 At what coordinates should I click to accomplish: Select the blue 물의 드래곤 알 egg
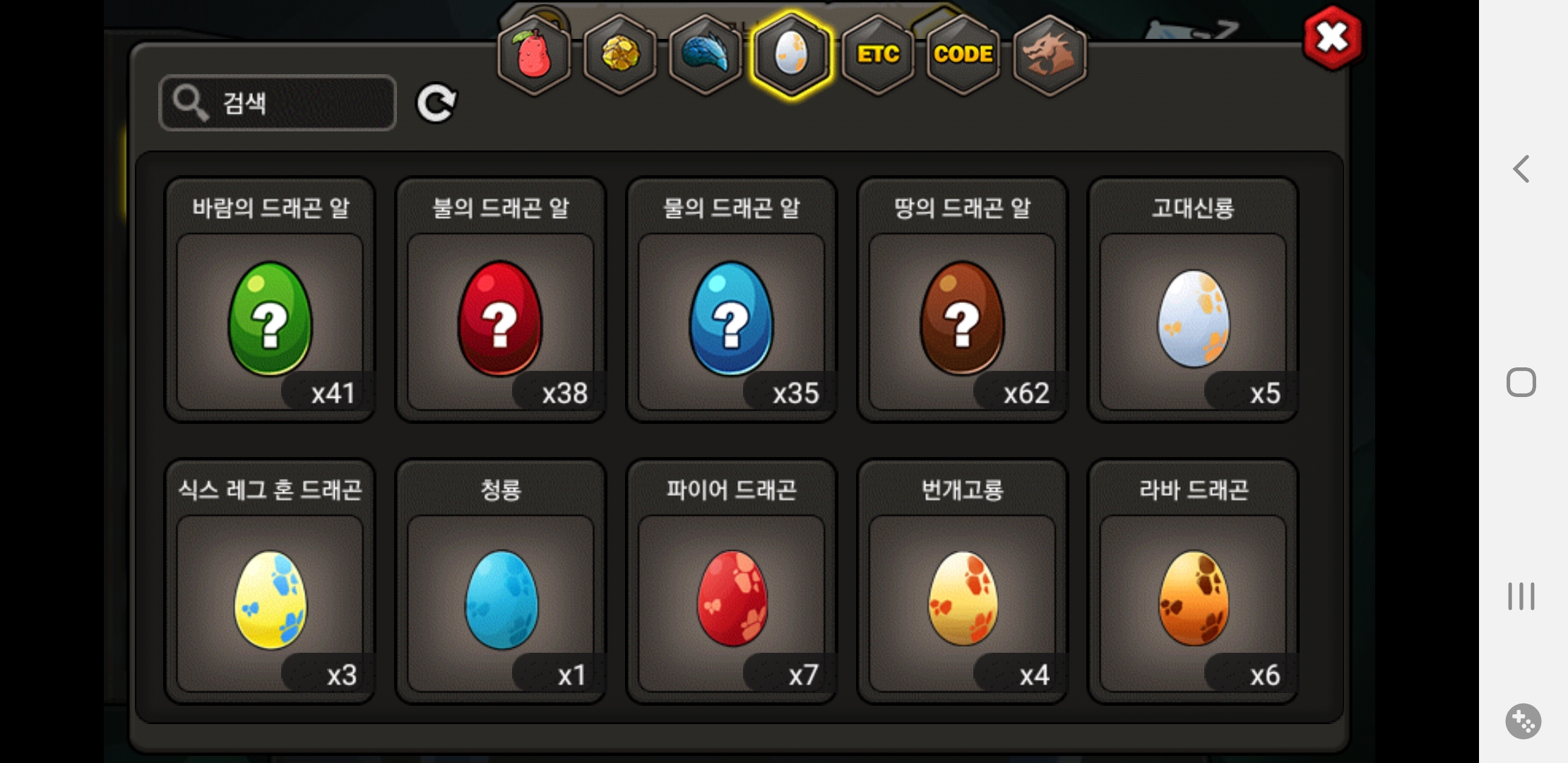(732, 300)
